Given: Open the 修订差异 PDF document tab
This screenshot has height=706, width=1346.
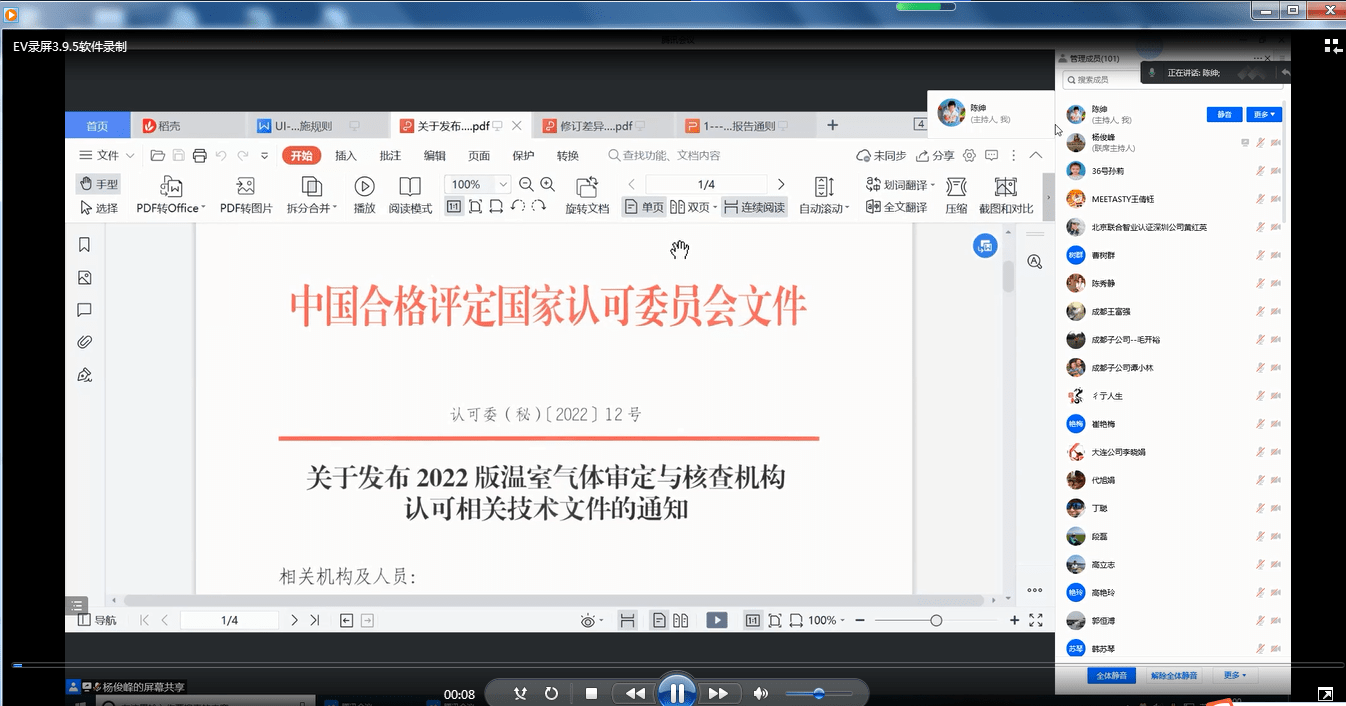Looking at the screenshot, I should pos(596,125).
